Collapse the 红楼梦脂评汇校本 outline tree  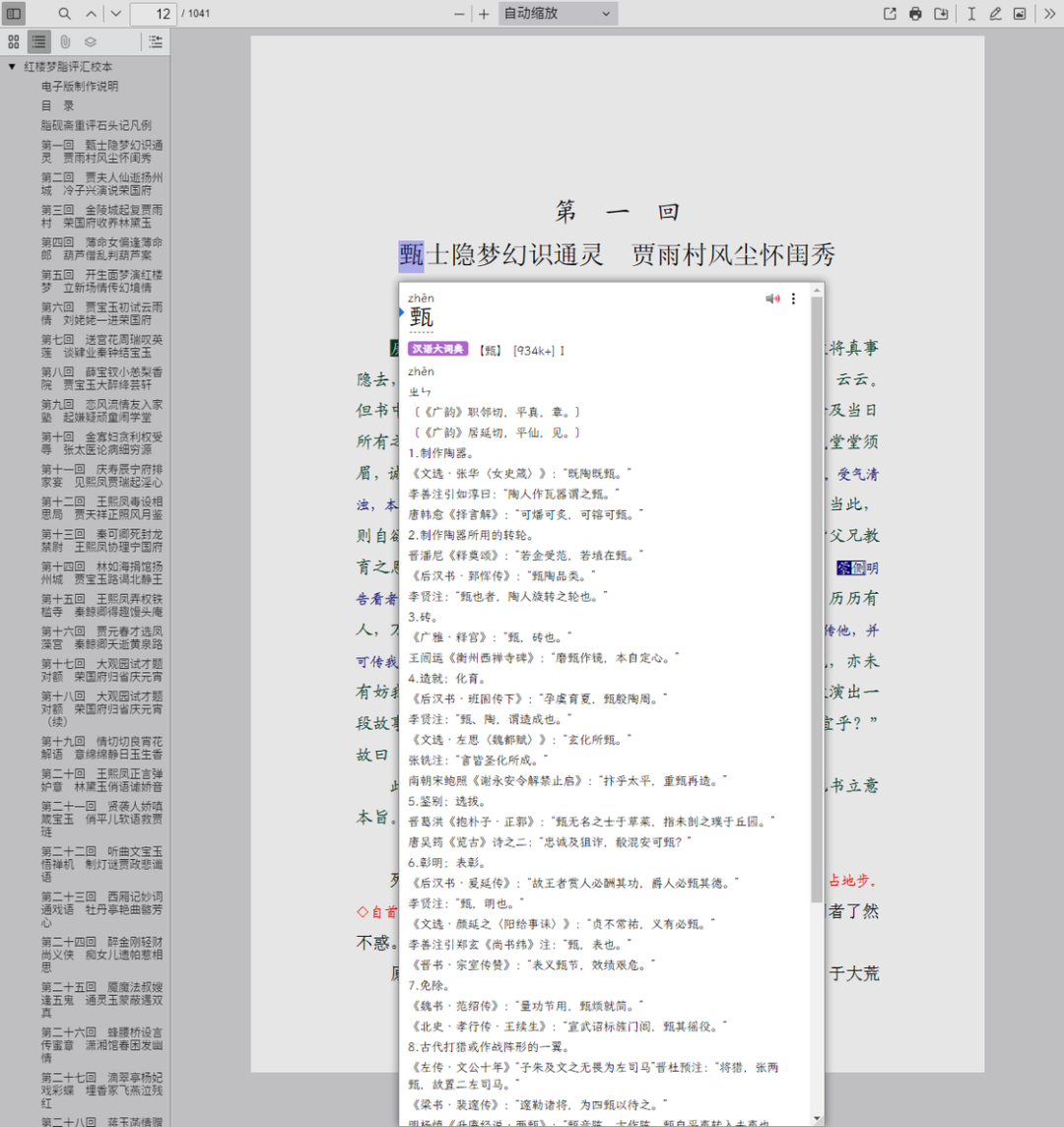(12, 67)
